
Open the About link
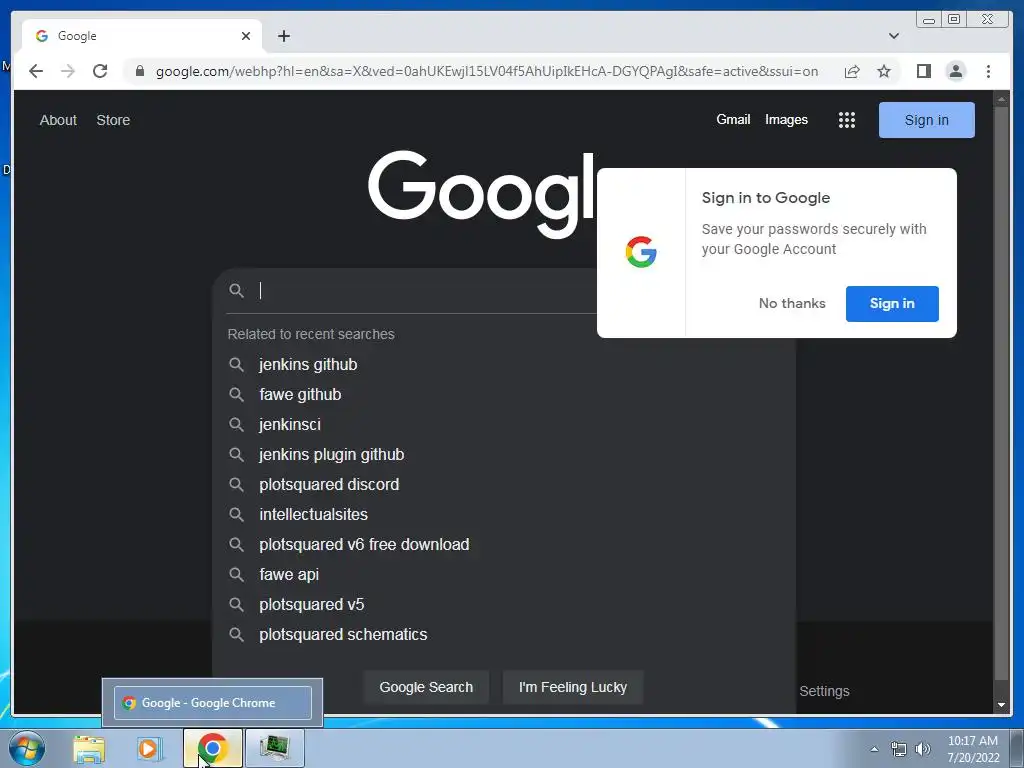58,120
